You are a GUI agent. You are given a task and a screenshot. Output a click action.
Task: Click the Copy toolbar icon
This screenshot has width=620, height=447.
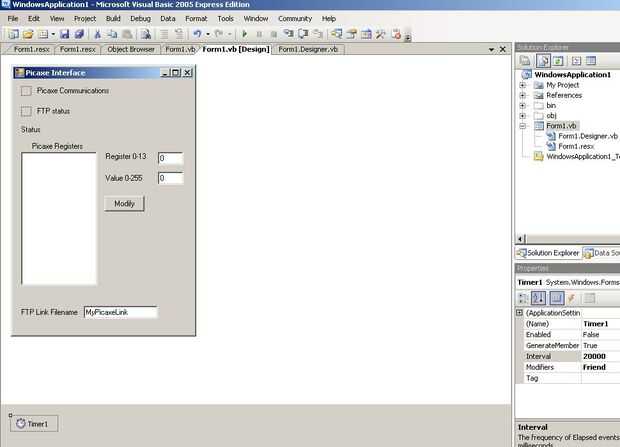(x=112, y=34)
